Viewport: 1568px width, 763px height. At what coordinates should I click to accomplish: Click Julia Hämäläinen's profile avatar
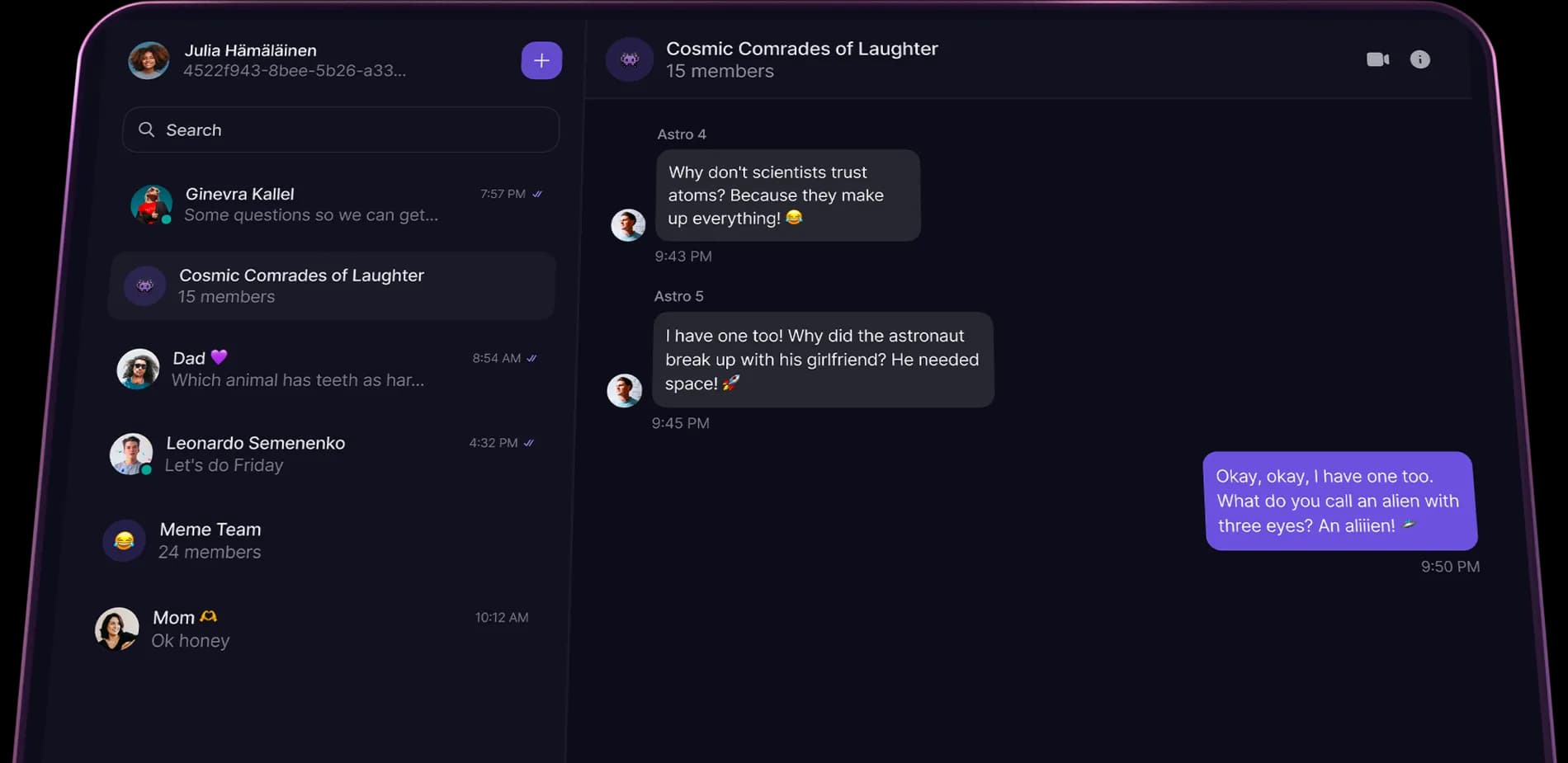pyautogui.click(x=149, y=60)
